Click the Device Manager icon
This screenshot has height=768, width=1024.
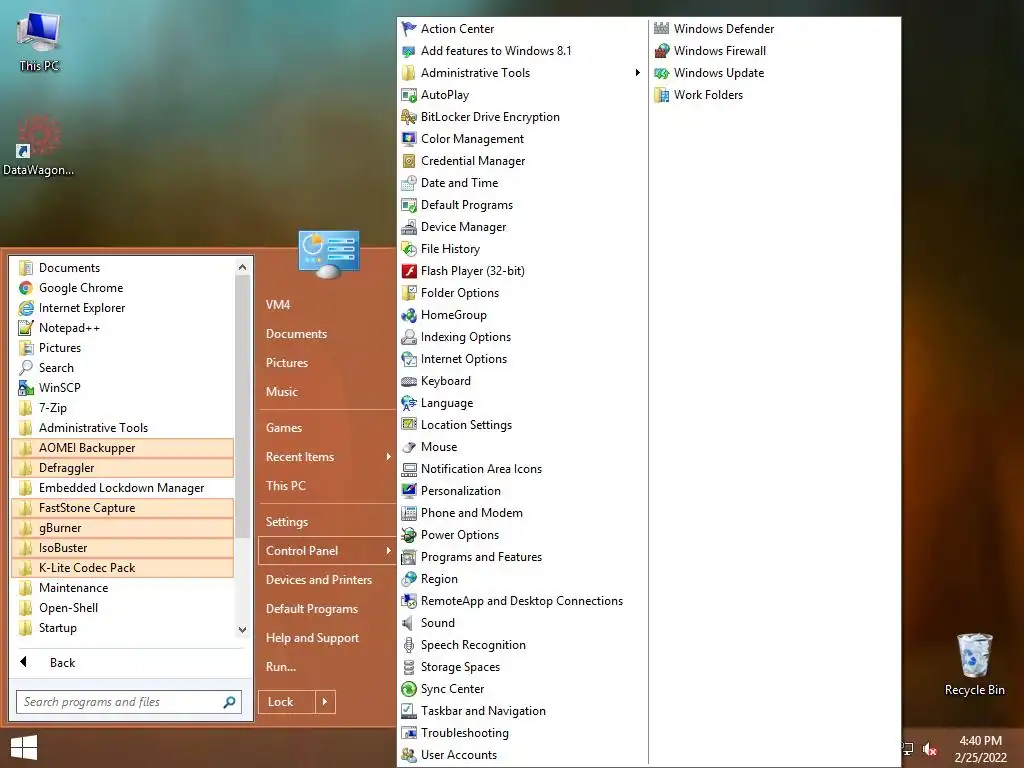coord(409,227)
